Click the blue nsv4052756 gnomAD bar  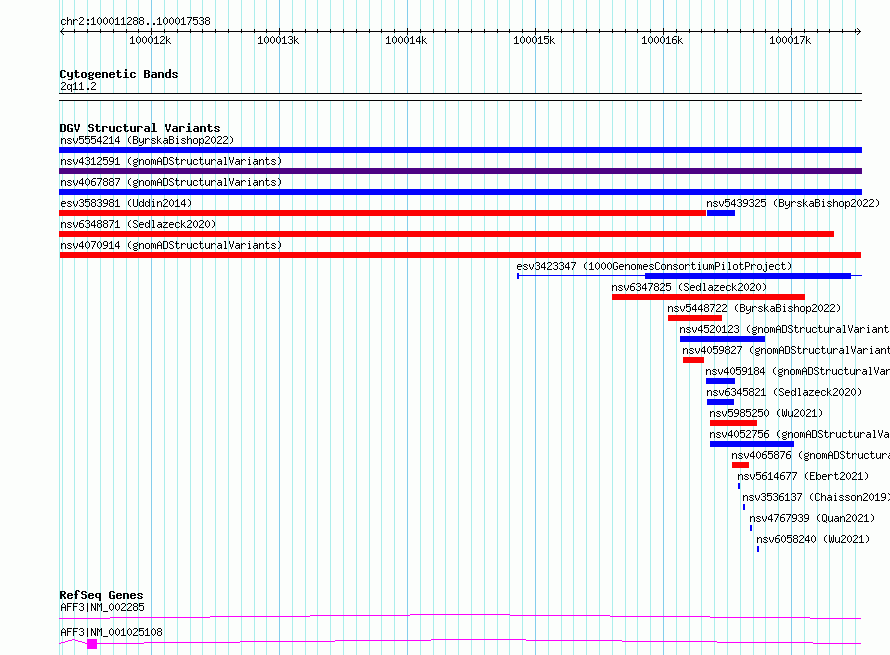pos(752,444)
